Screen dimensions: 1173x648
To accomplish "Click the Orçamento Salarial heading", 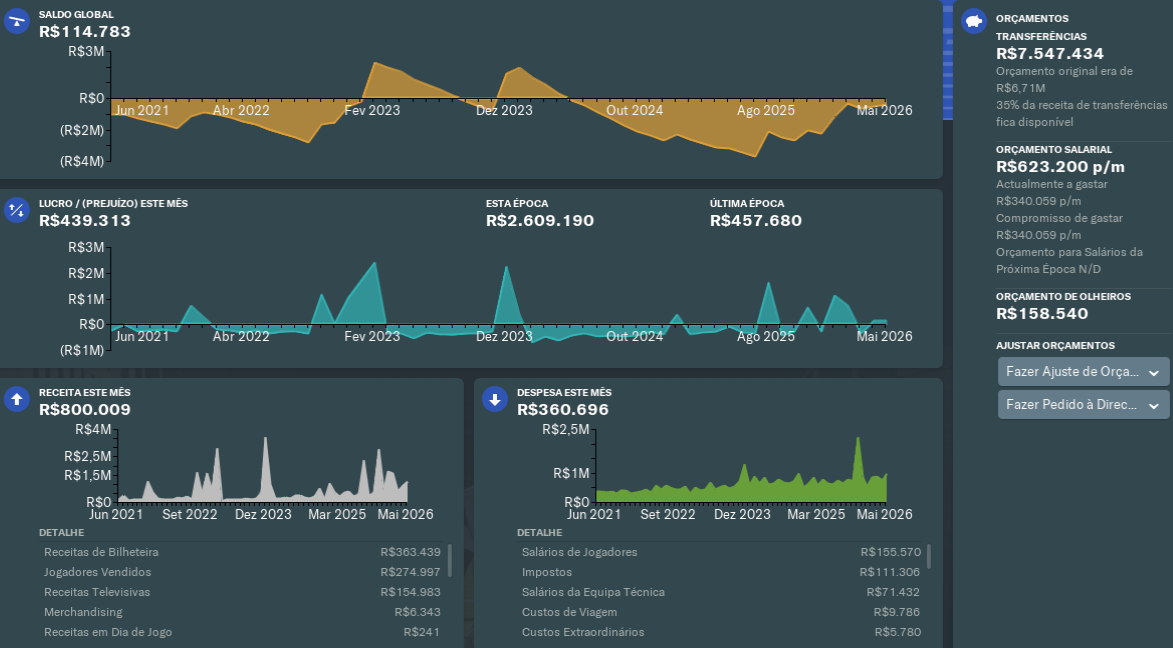I will point(1054,150).
